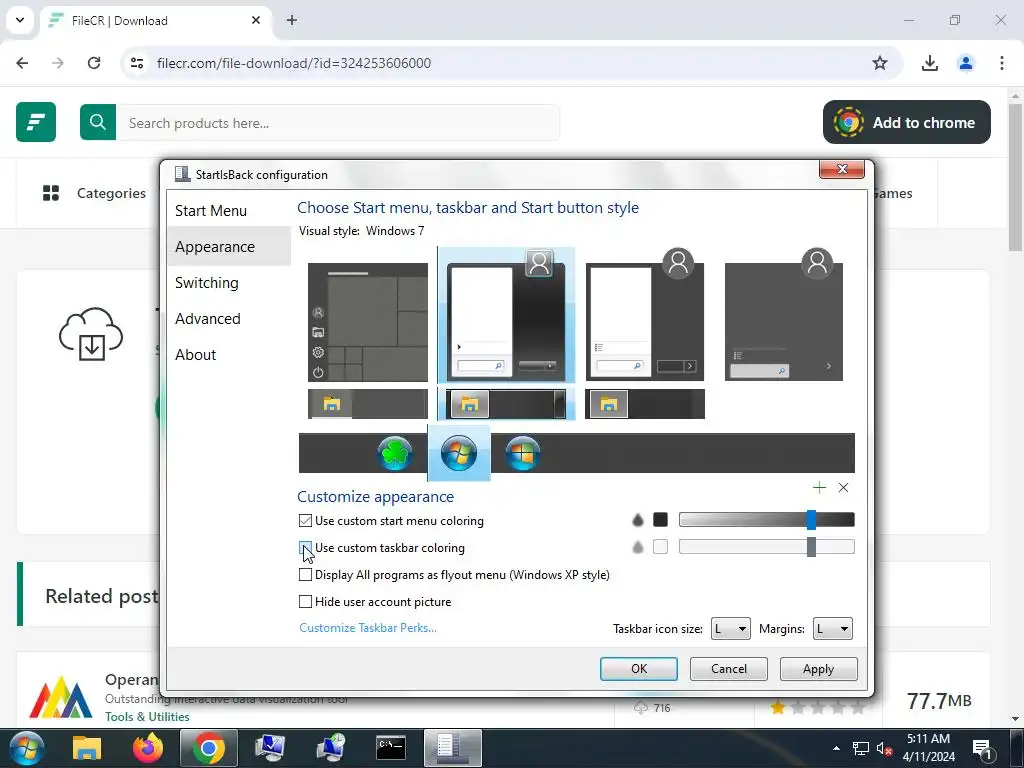Open a new Chrome tab

coord(292,20)
